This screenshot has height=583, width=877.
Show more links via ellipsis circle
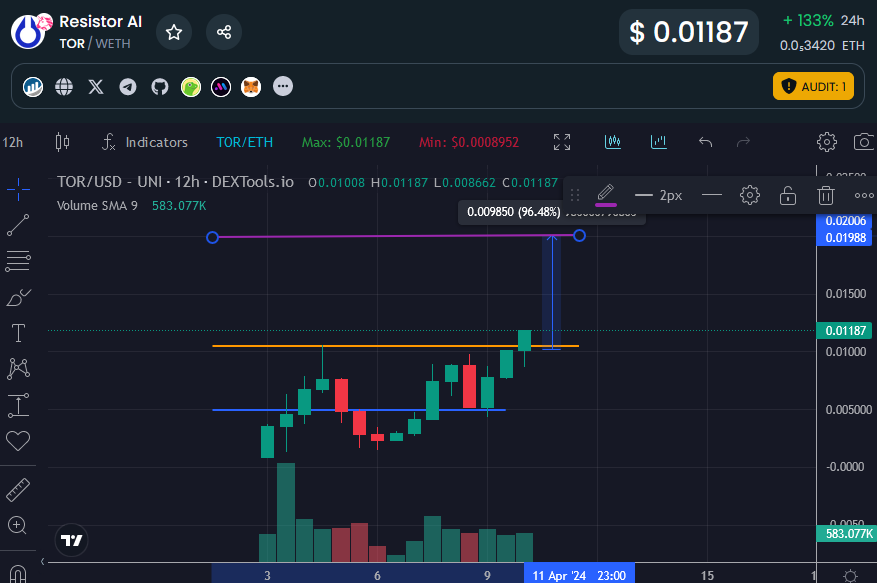click(283, 86)
